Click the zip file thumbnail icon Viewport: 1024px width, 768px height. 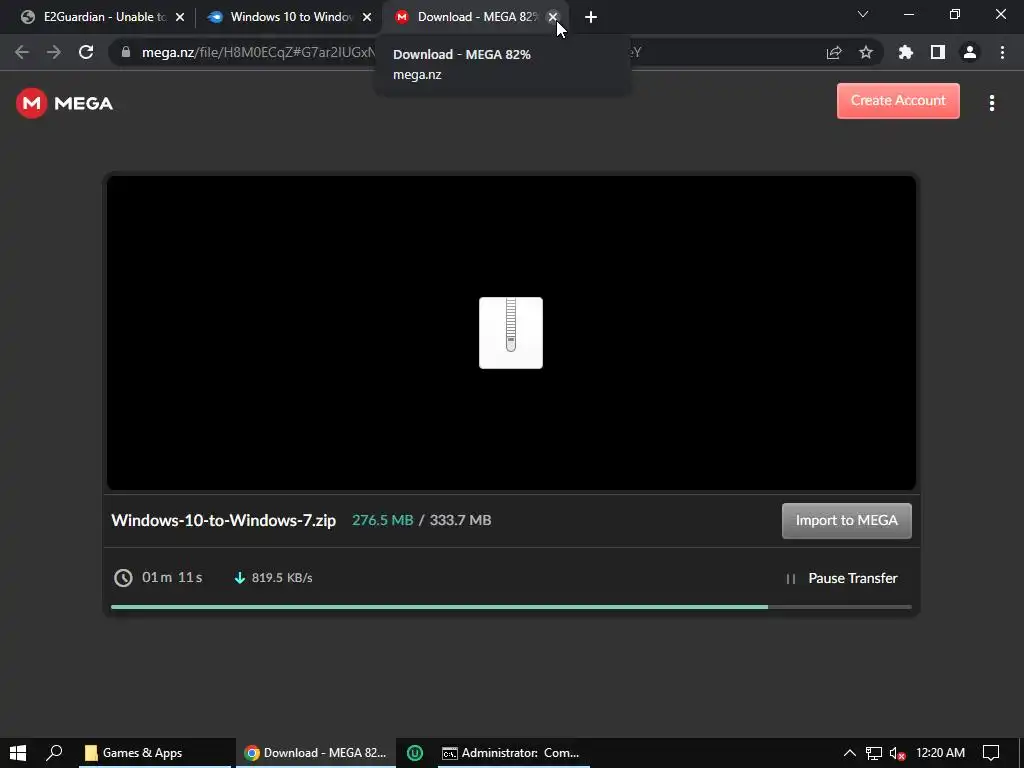(x=511, y=333)
